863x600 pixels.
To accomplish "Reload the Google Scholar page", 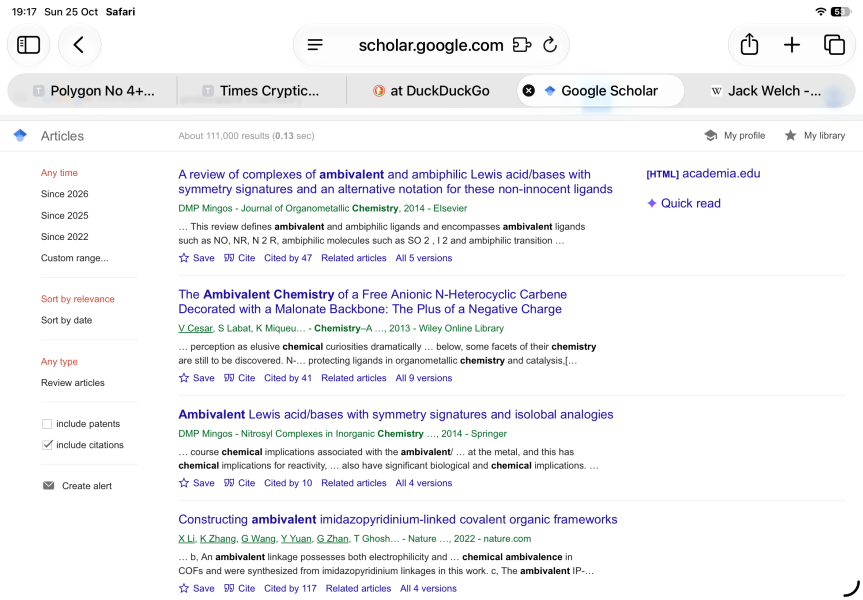I will tap(550, 45).
